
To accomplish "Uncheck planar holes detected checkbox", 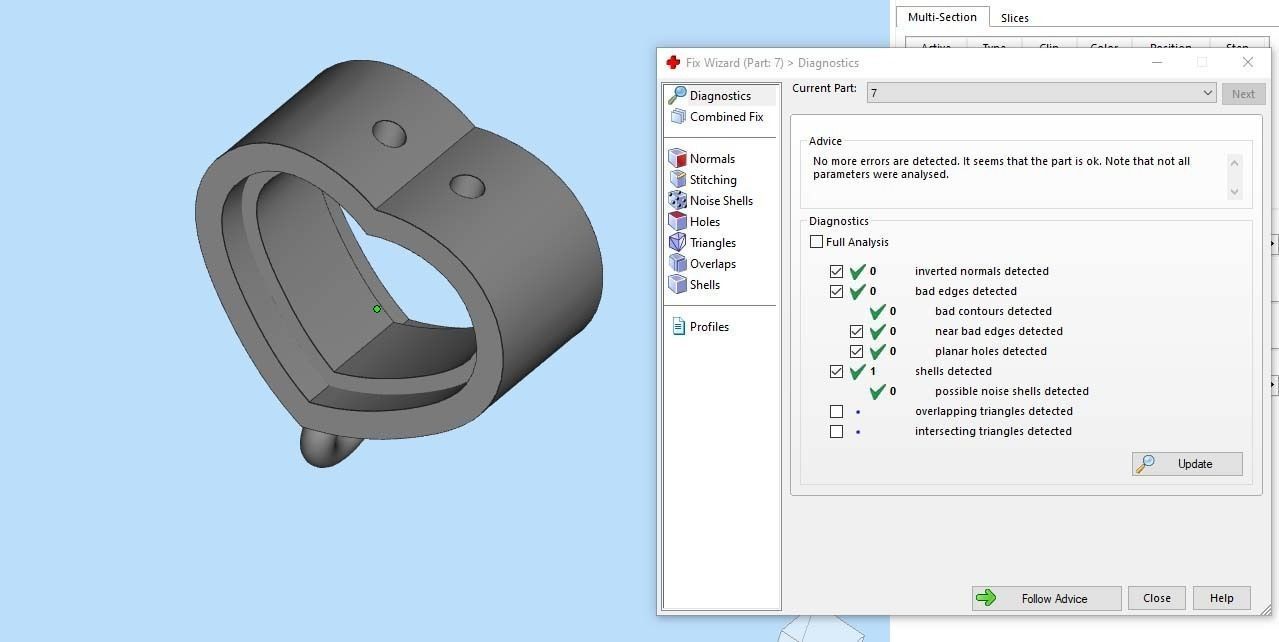I will [x=857, y=351].
